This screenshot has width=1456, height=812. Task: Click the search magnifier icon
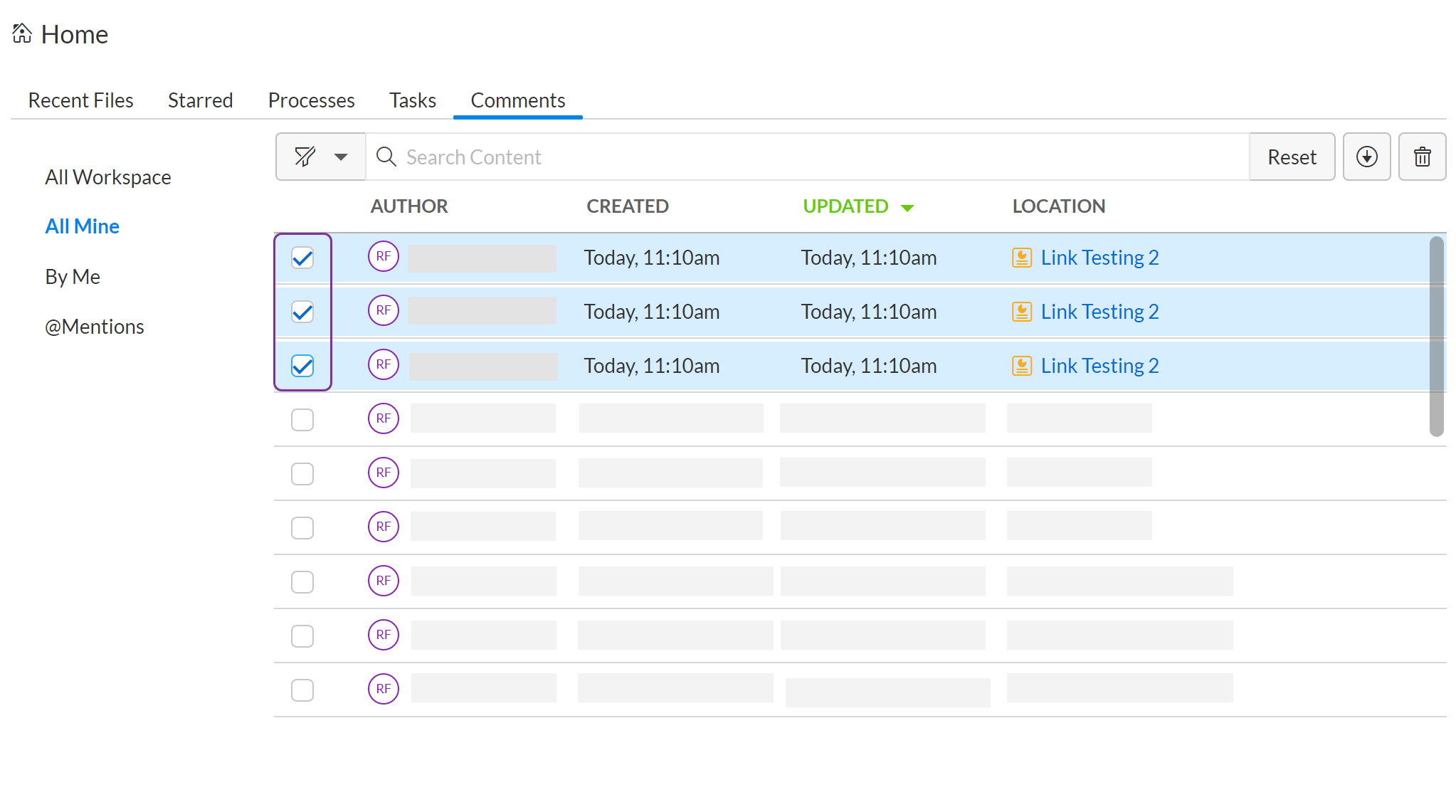386,157
